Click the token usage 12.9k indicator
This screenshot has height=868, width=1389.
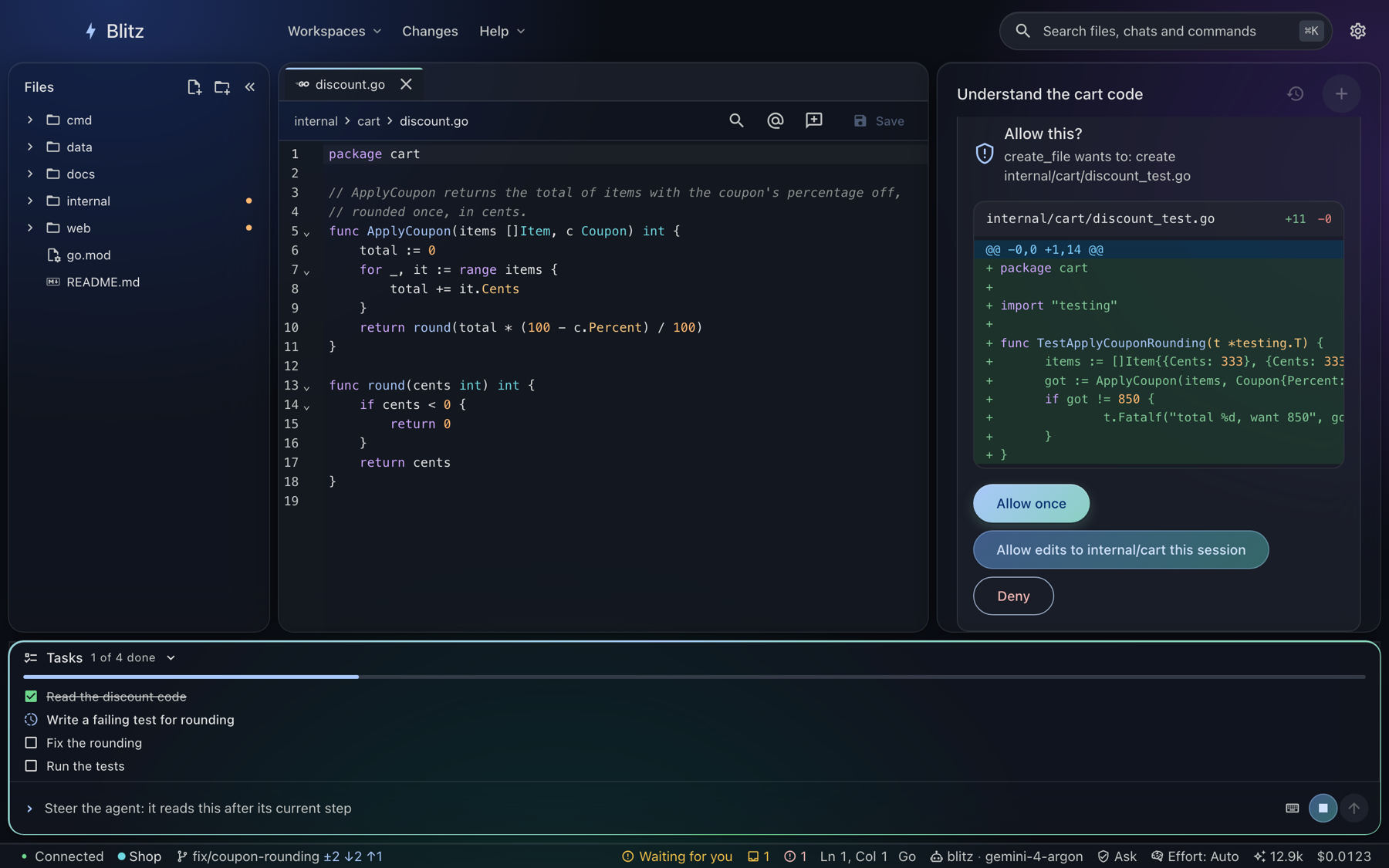pyautogui.click(x=1278, y=856)
